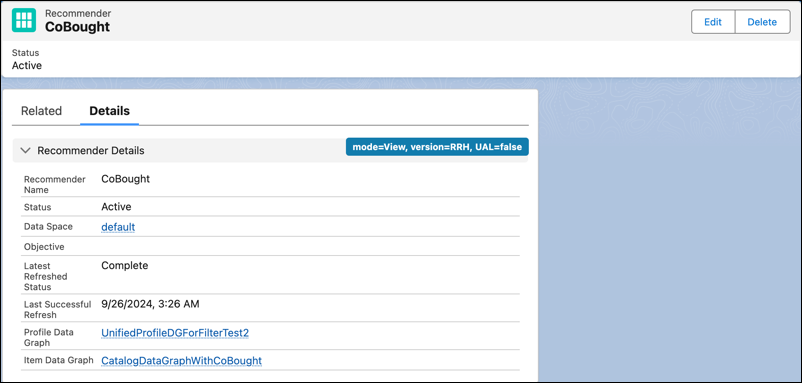Click the Recommender grid icon
Viewport: 802px width, 383px height.
[x=24, y=20]
